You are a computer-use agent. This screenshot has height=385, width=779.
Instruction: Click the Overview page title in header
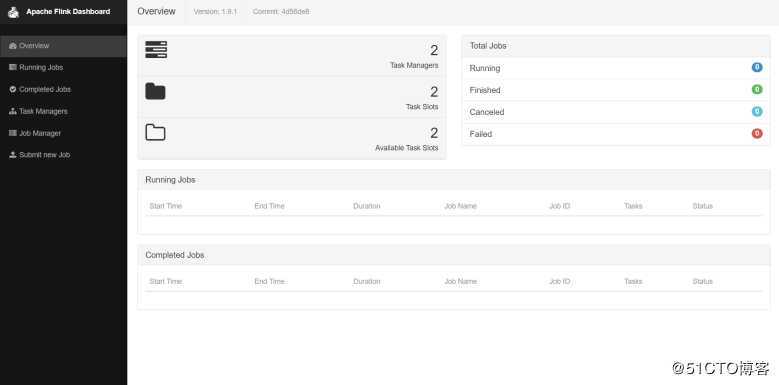pyautogui.click(x=156, y=11)
